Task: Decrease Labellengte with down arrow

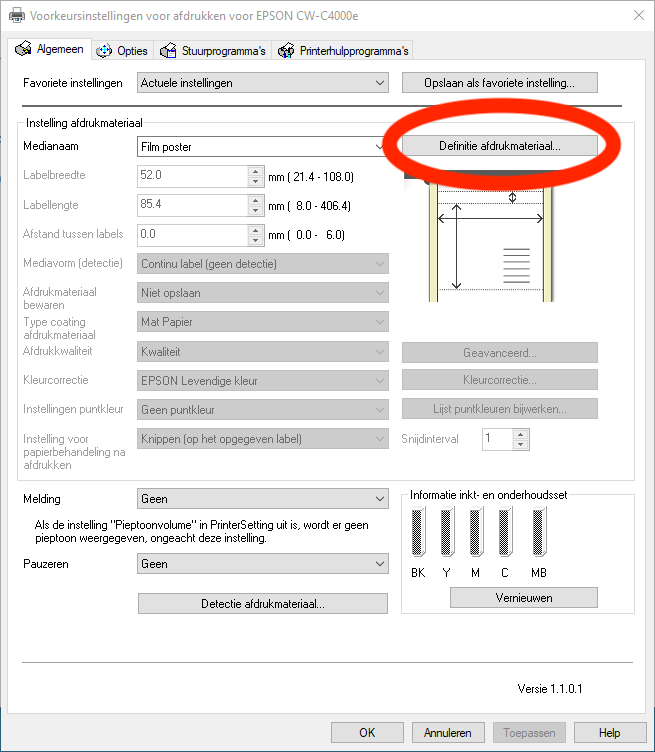Action: point(256,211)
